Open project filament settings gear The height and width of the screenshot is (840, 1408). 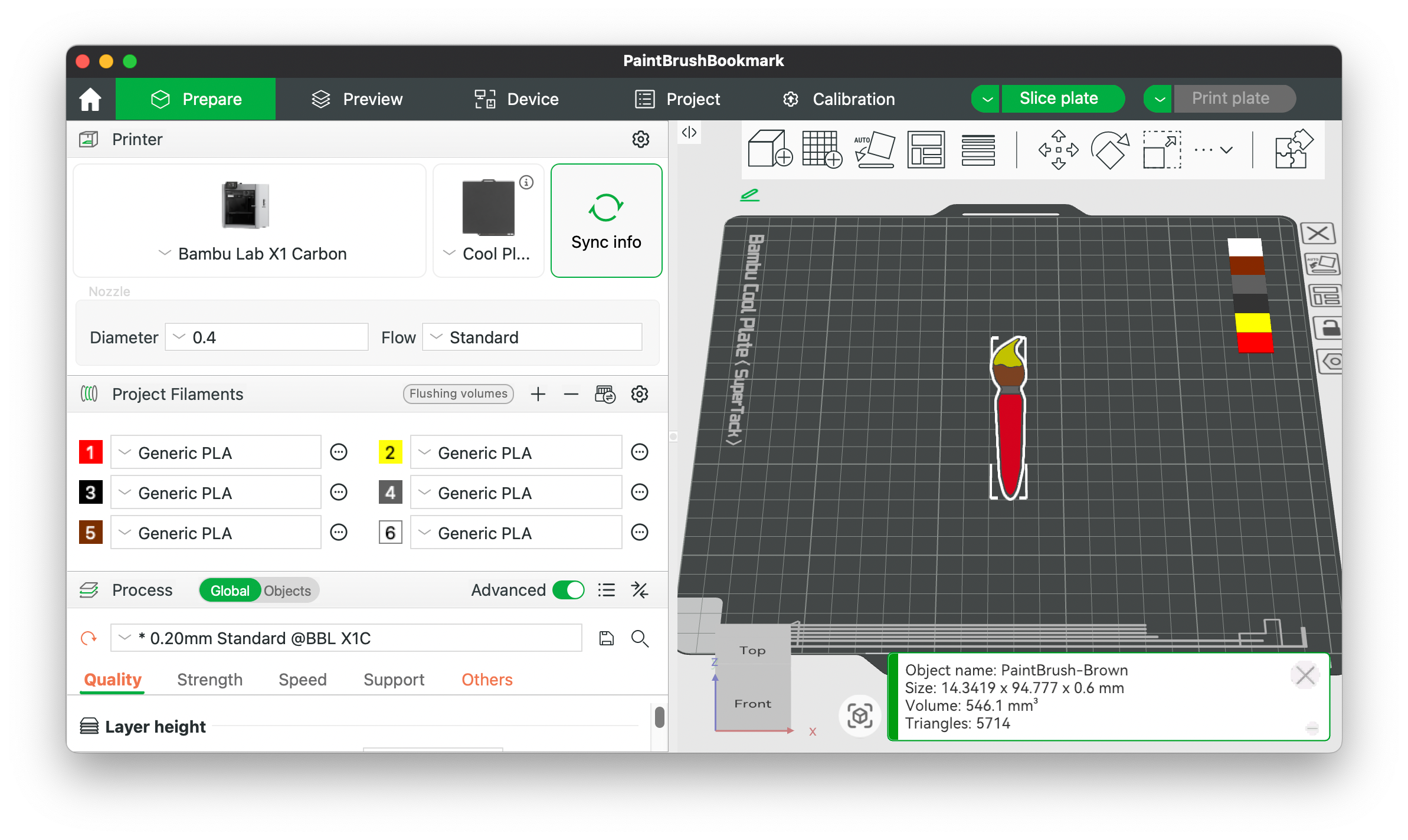(640, 394)
